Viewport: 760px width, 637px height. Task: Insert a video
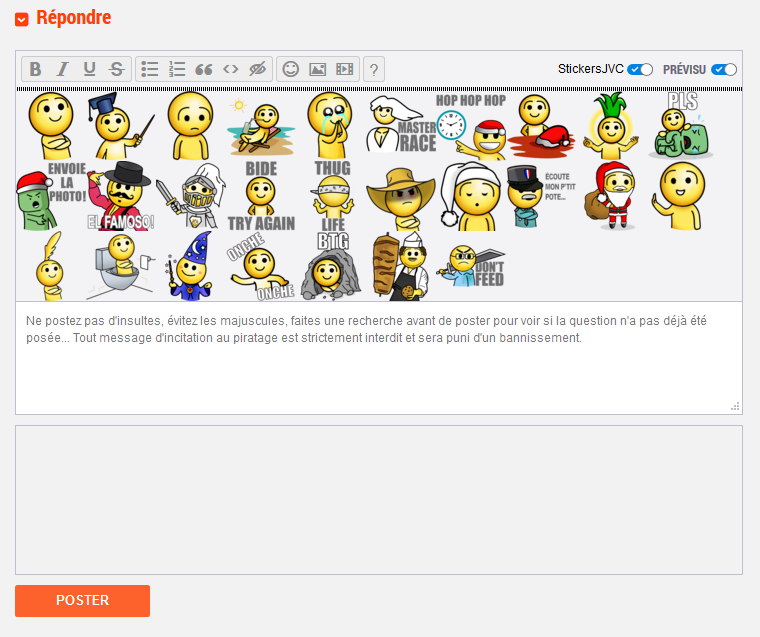coord(345,69)
